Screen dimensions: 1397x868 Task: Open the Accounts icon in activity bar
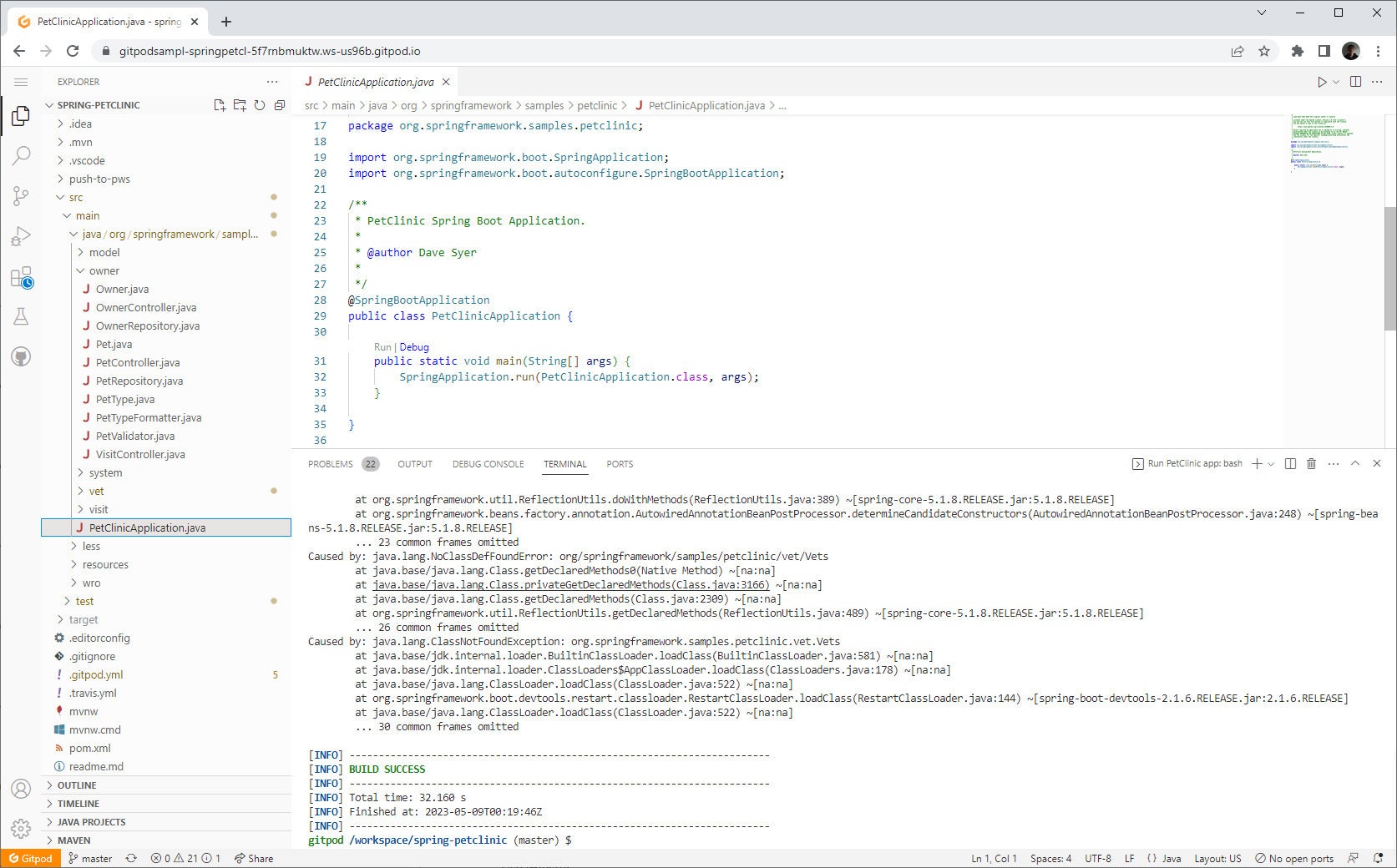[21, 789]
